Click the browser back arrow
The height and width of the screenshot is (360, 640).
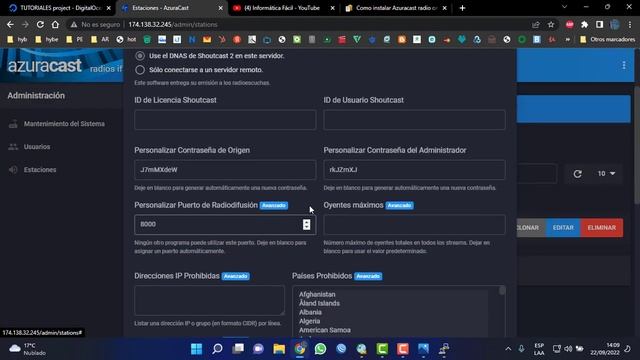(10, 24)
